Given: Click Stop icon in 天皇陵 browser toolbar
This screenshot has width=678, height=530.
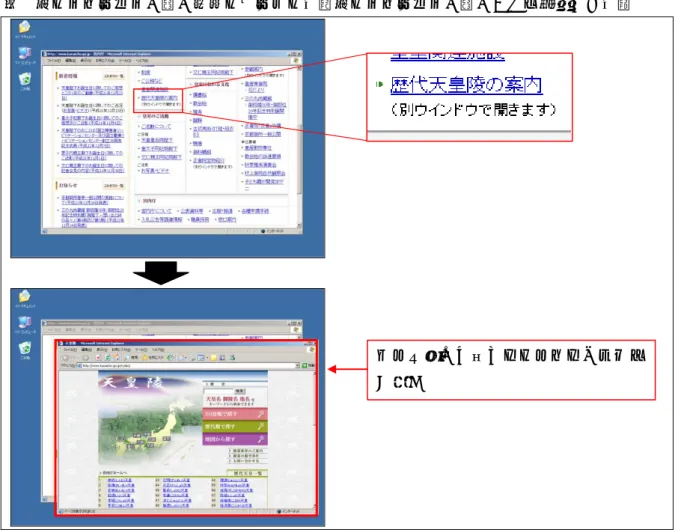Looking at the screenshot, I should (x=99, y=358).
